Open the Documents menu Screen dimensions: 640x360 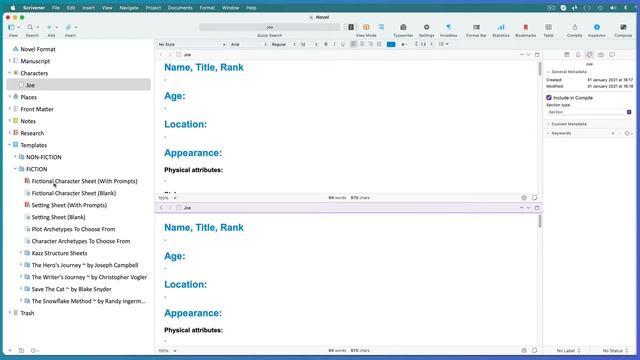pyautogui.click(x=180, y=8)
